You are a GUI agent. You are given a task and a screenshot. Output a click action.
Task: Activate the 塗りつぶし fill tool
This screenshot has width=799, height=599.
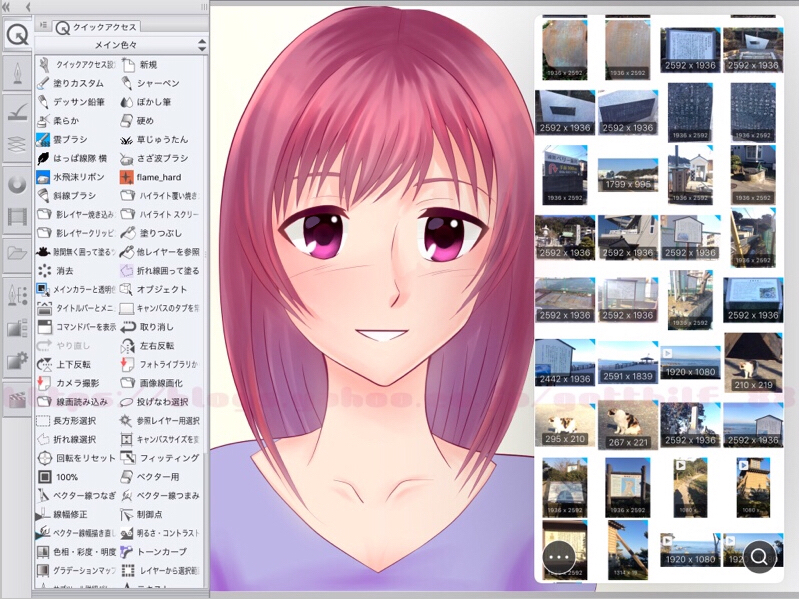[158, 233]
